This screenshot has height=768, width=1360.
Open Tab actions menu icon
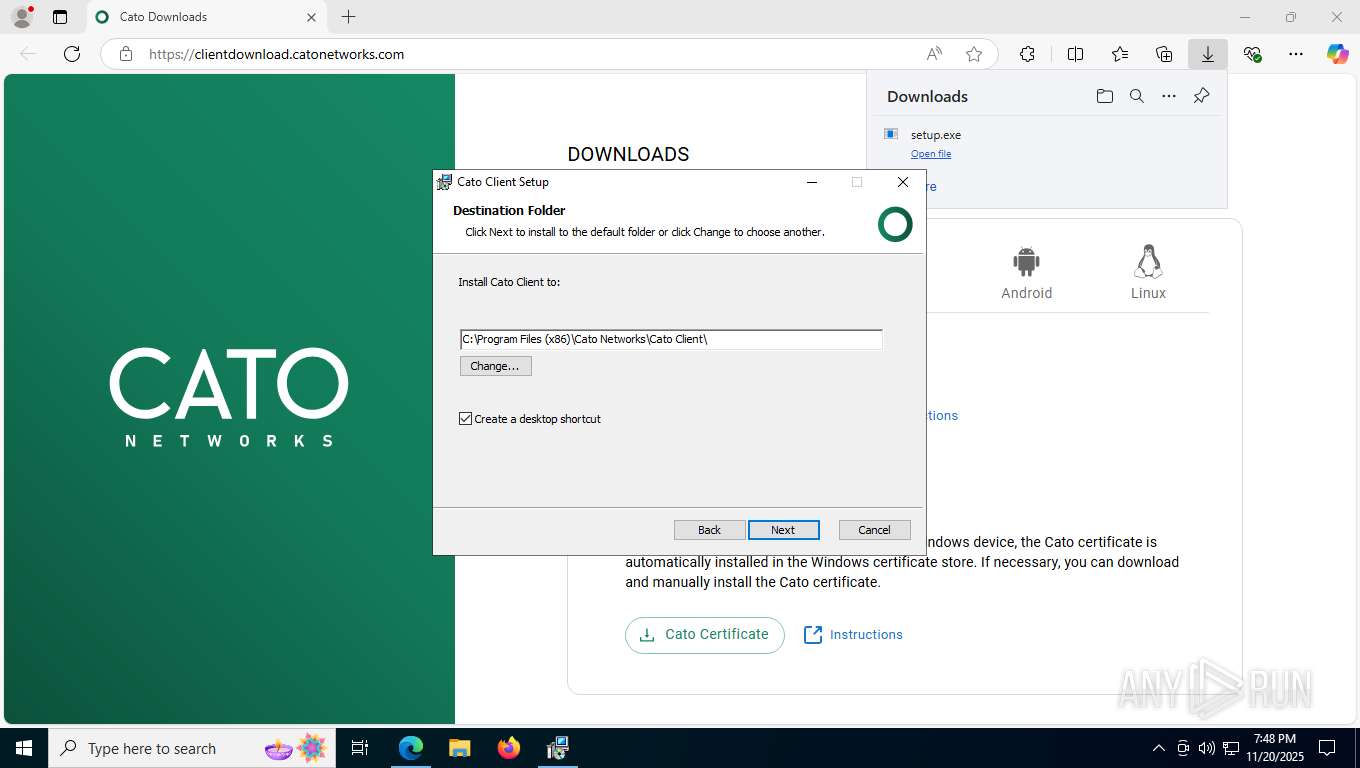tap(60, 17)
